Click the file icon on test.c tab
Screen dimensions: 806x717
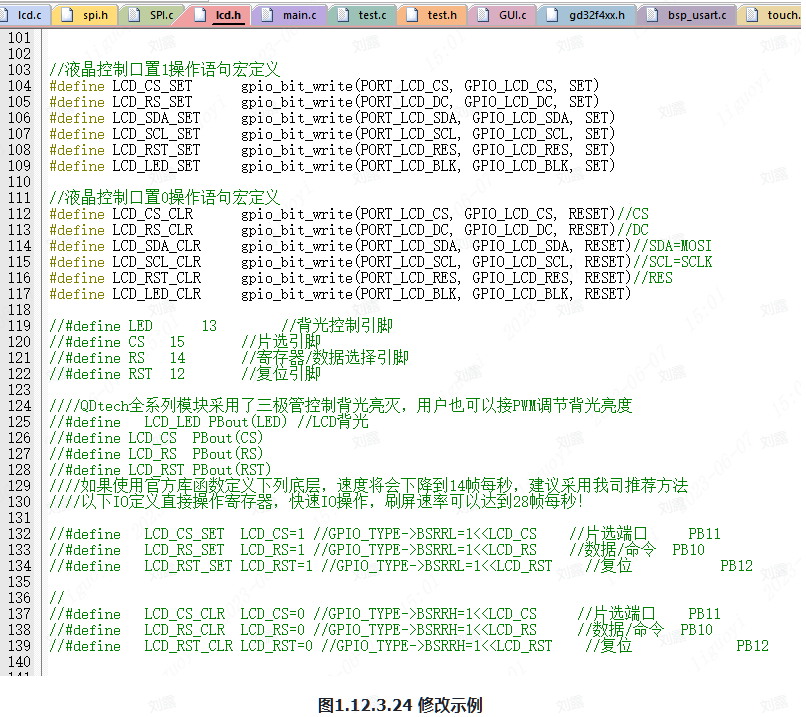[x=343, y=15]
